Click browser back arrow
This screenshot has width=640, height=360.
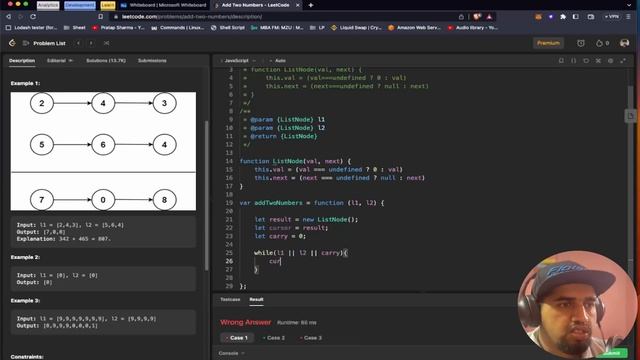[8, 16]
